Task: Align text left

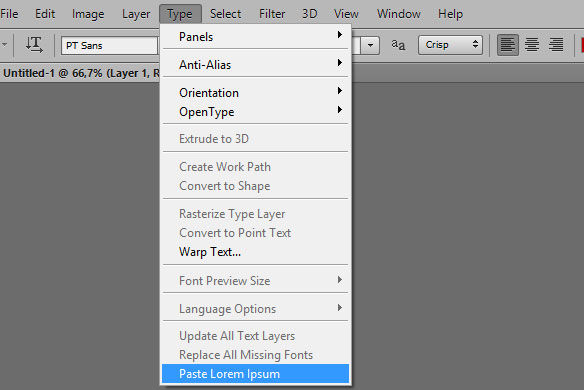Action: click(x=508, y=45)
